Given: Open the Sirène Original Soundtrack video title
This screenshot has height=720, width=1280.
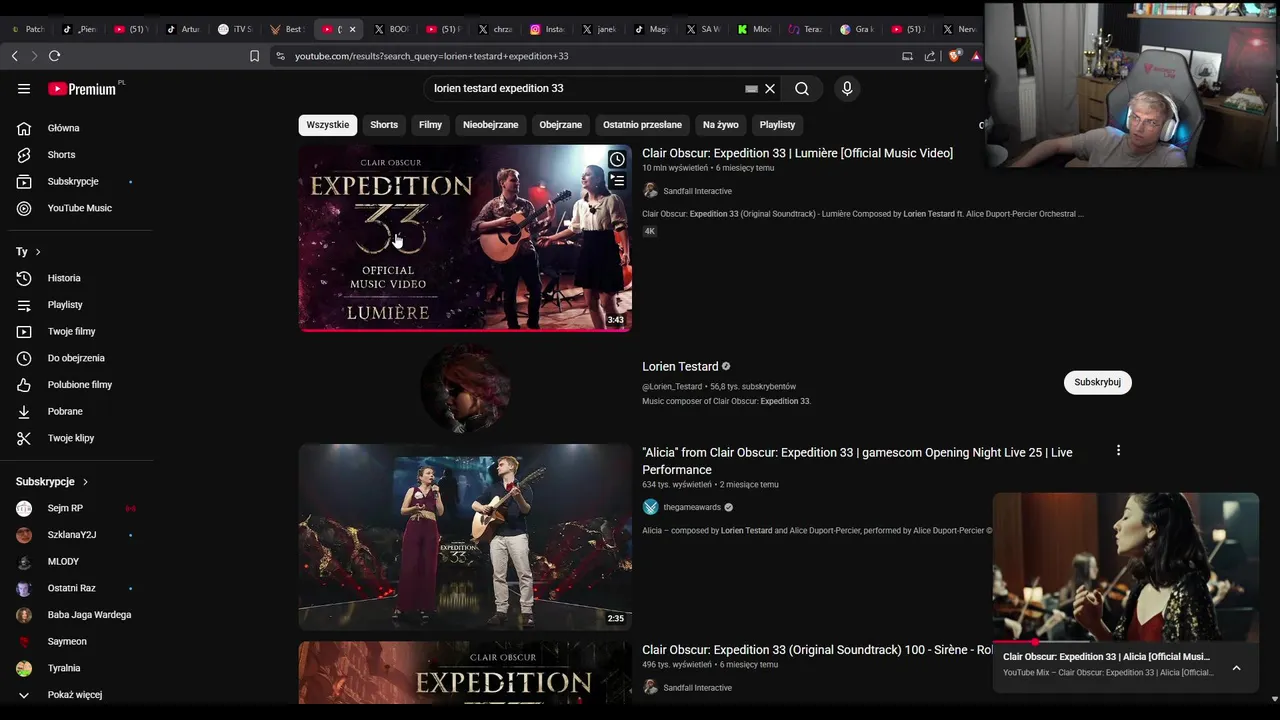Looking at the screenshot, I should click(x=817, y=650).
